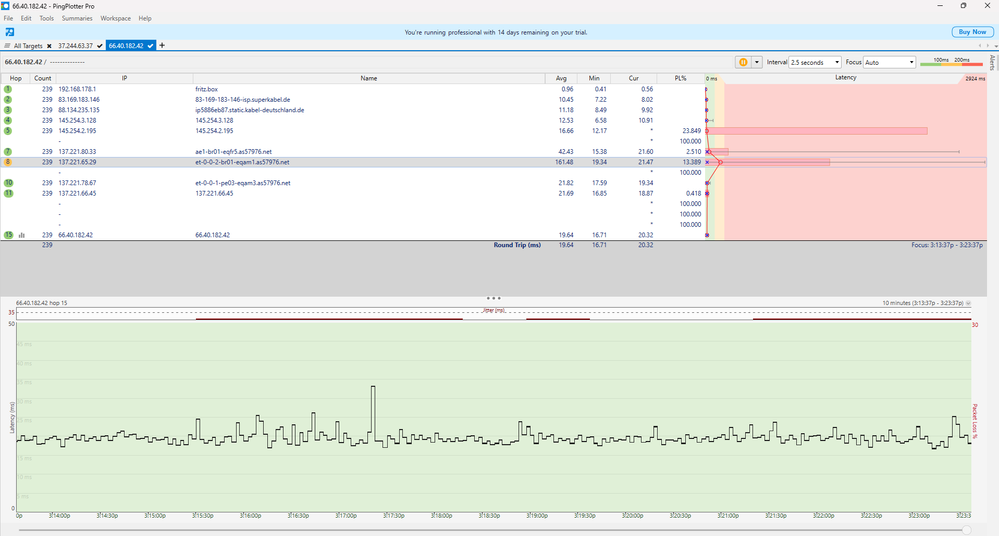The height and width of the screenshot is (536, 999).
Task: Close the All Targets tab with X
Action: pos(48,46)
